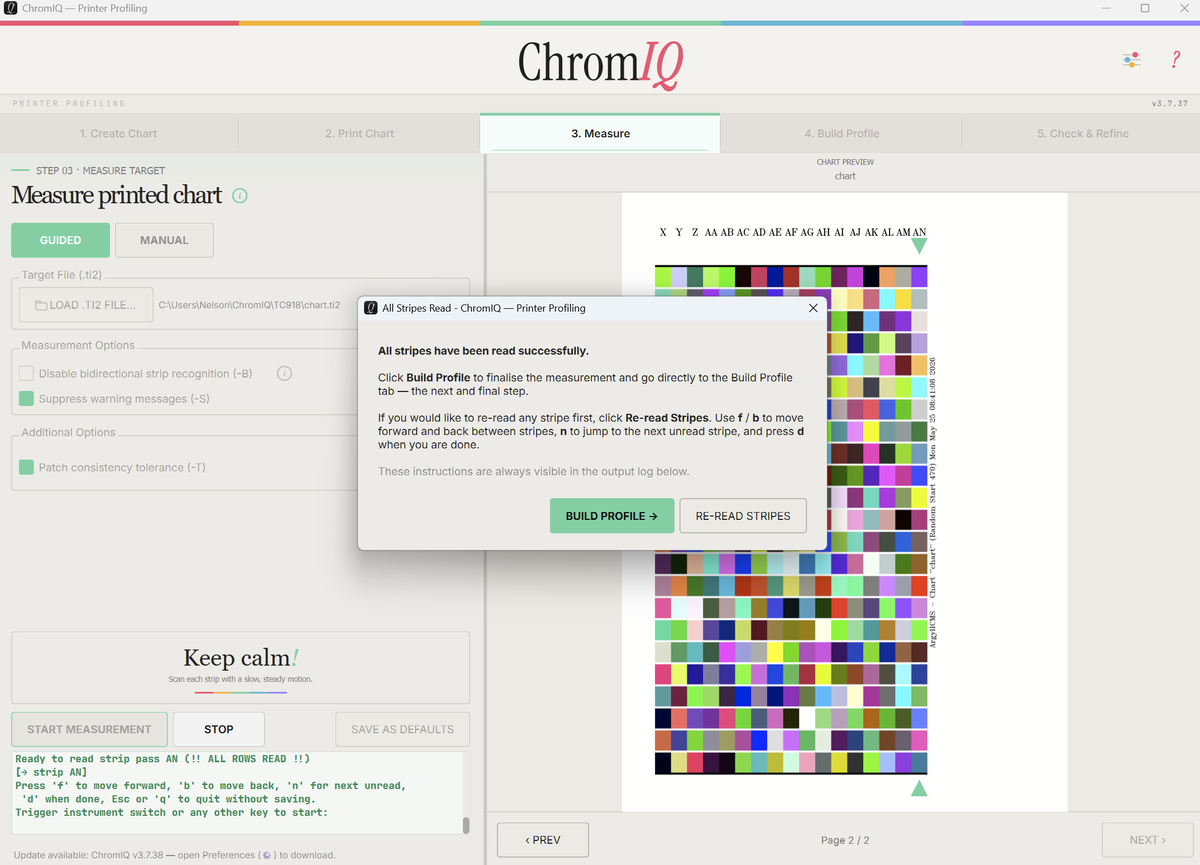This screenshot has height=865, width=1200.
Task: Click Save As Defaults button
Action: (x=403, y=729)
